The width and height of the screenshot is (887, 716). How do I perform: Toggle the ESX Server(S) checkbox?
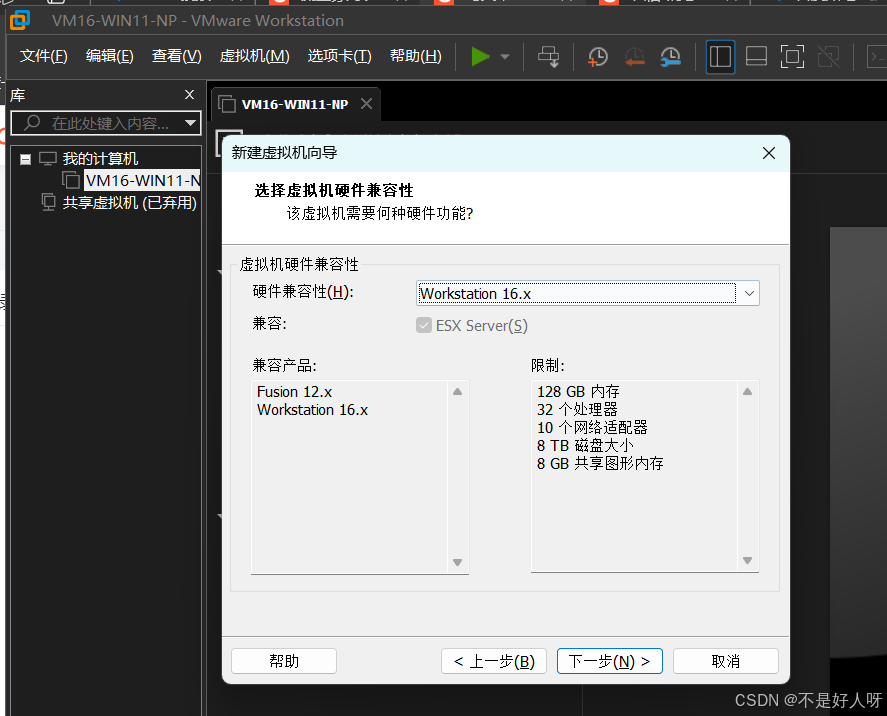point(424,325)
